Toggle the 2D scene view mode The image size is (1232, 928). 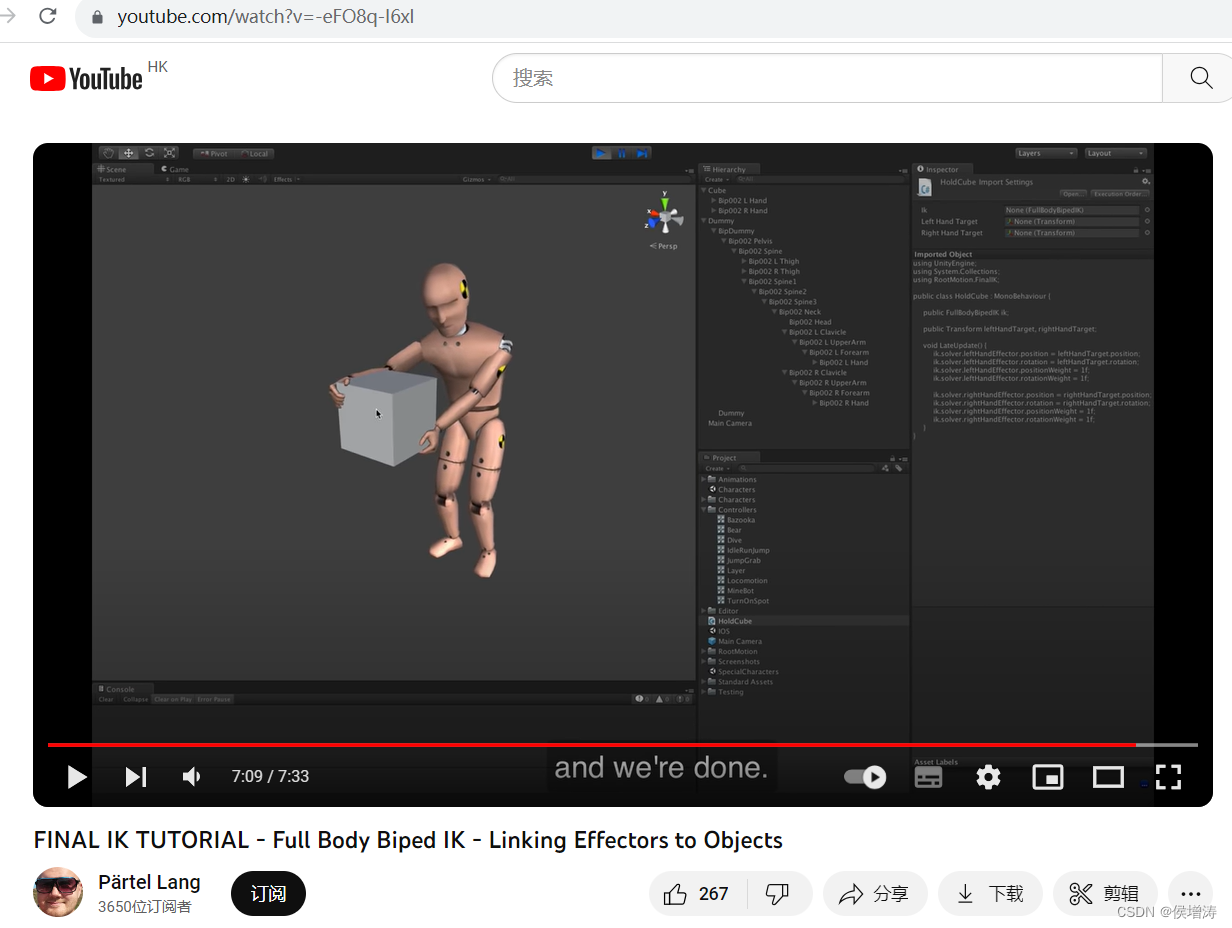(x=230, y=180)
